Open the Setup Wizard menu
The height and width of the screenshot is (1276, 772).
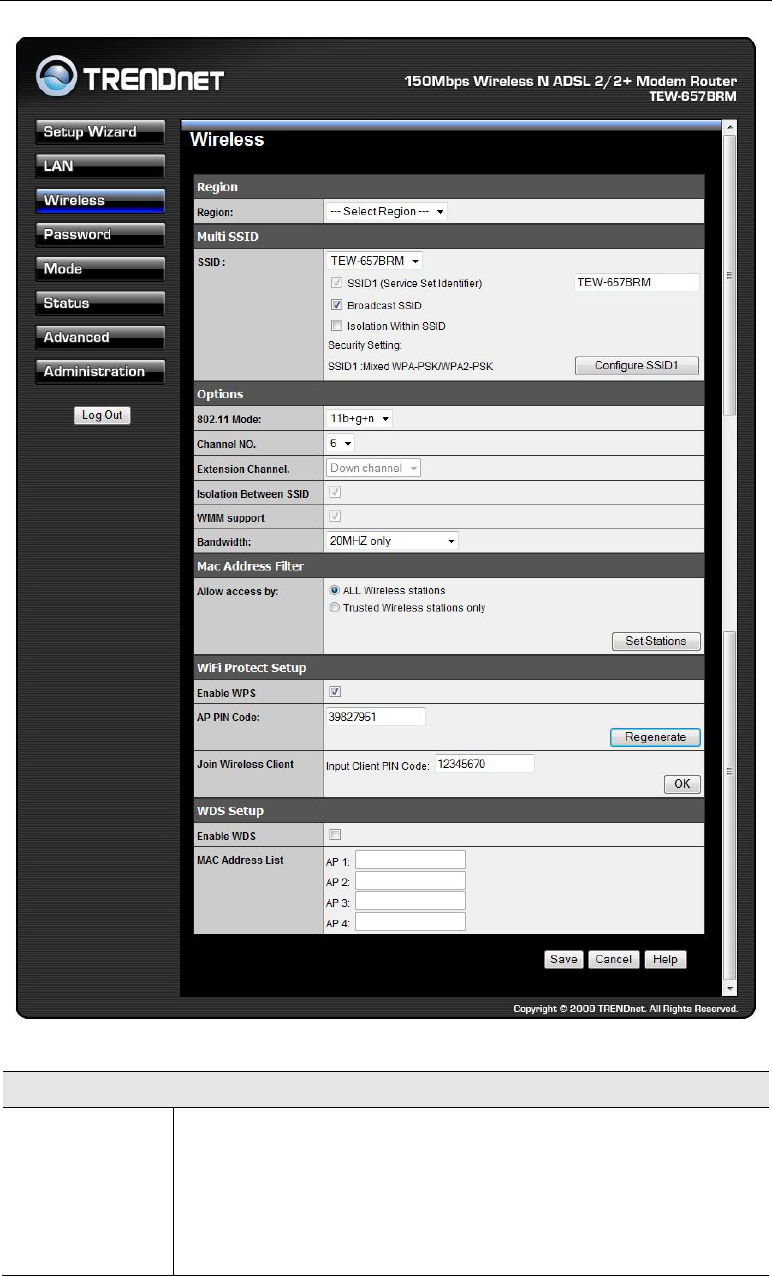[100, 132]
